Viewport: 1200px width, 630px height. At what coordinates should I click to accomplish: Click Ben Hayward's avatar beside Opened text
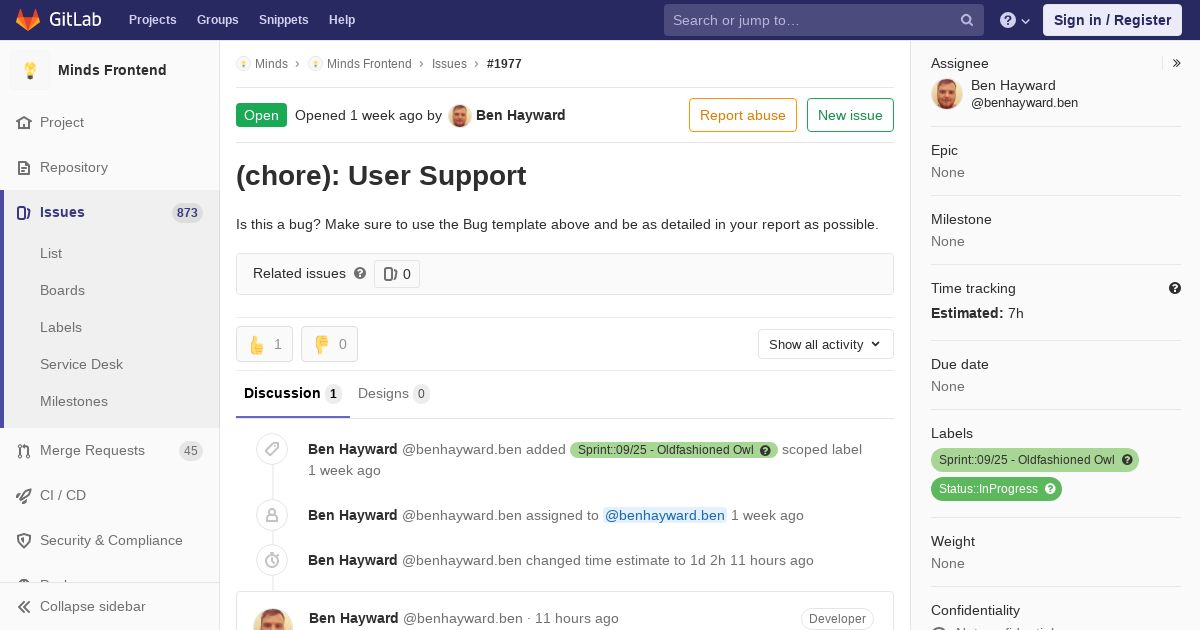click(460, 115)
